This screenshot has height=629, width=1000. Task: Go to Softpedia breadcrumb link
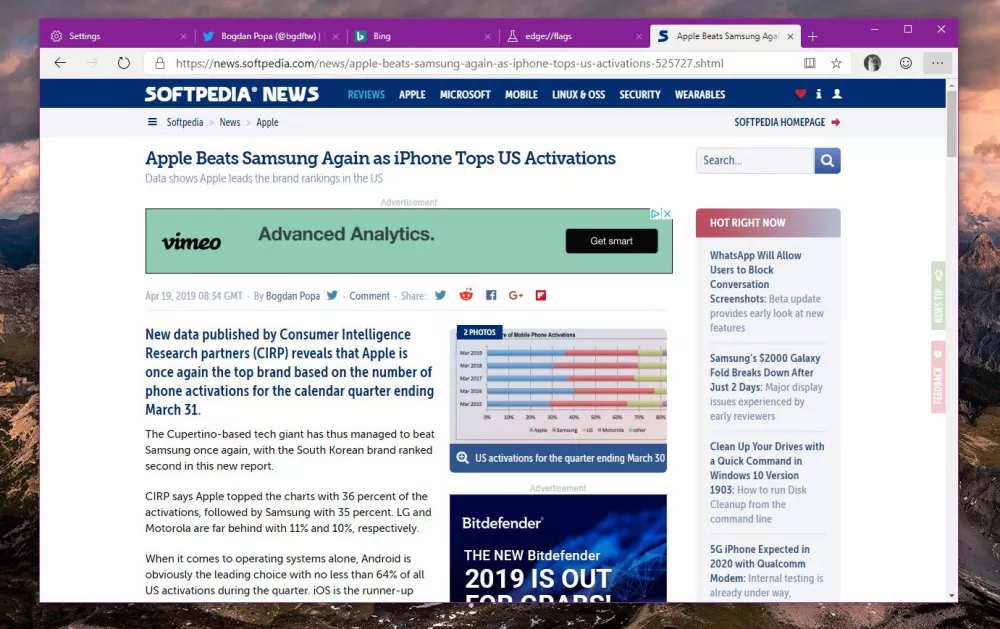[x=185, y=122]
